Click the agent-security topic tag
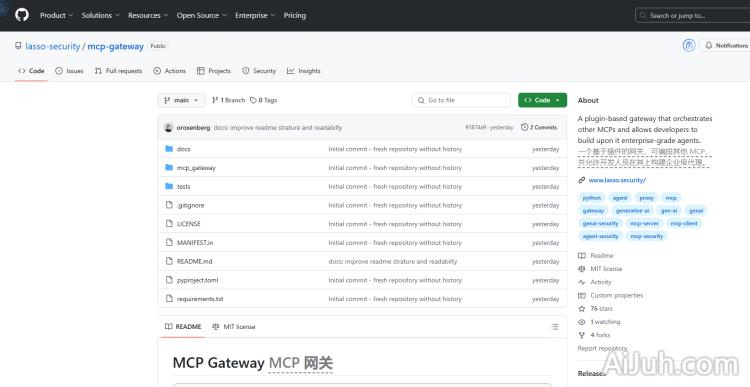 [600, 236]
